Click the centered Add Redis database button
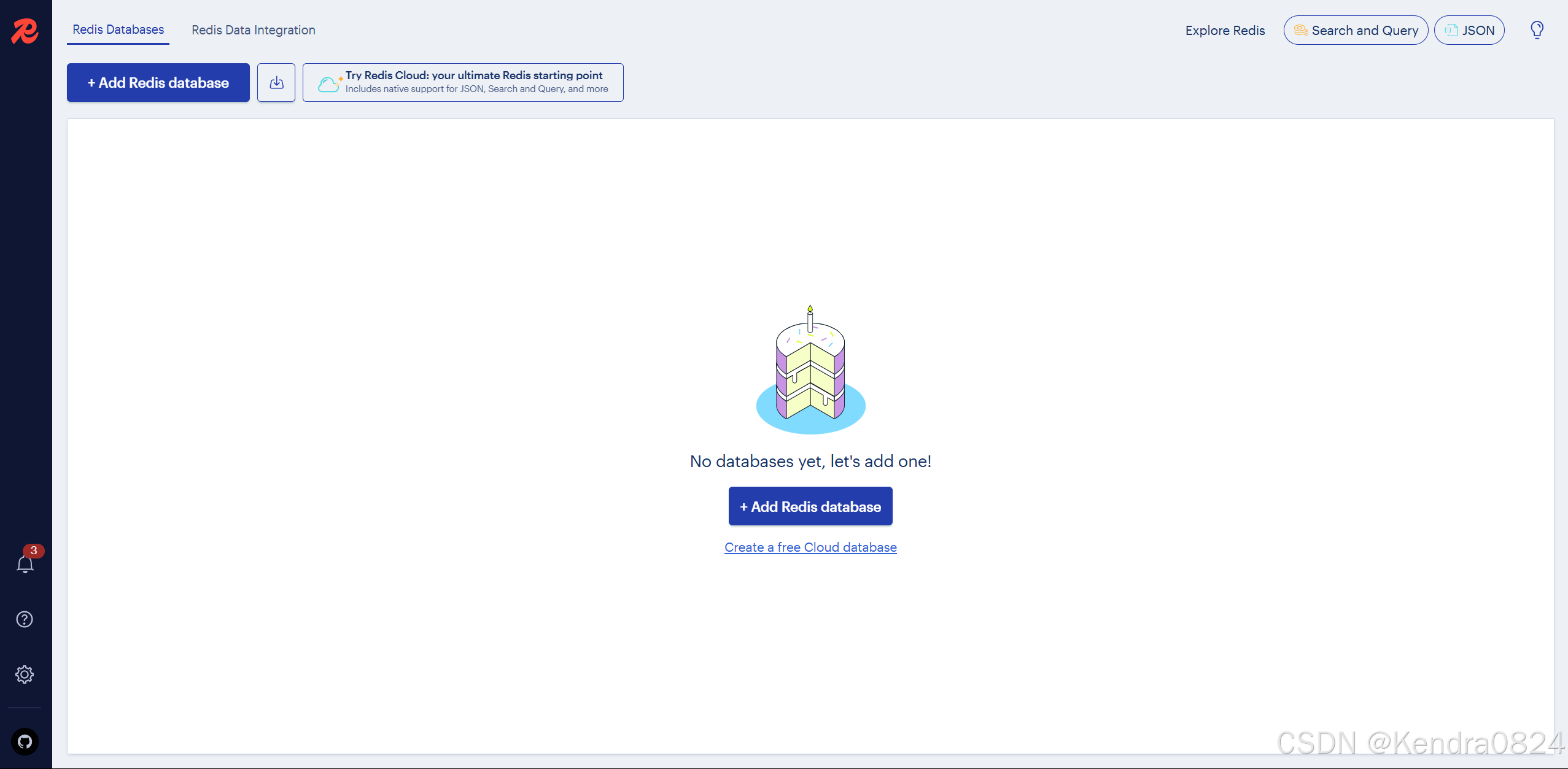 click(x=810, y=506)
